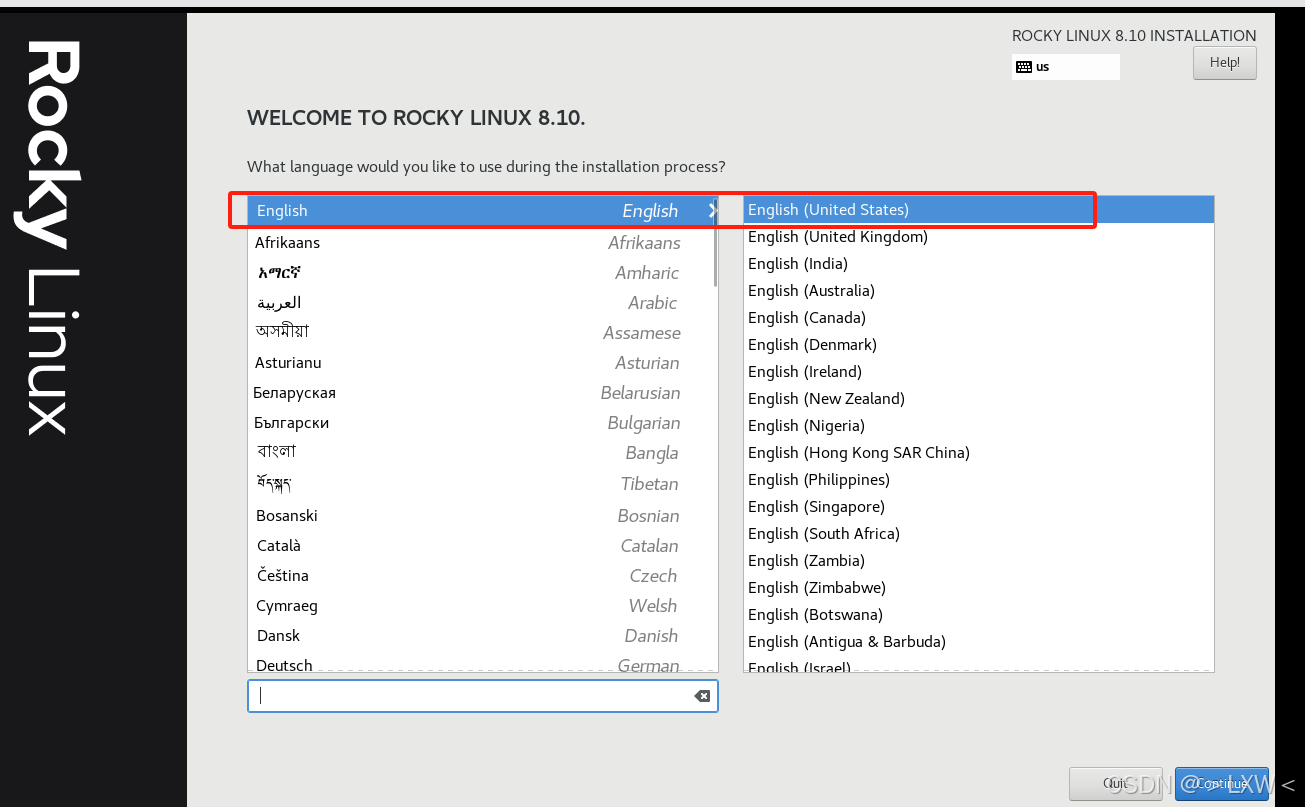
Task: Choose English (Antigua & Barbuda) locale
Action: (x=978, y=642)
